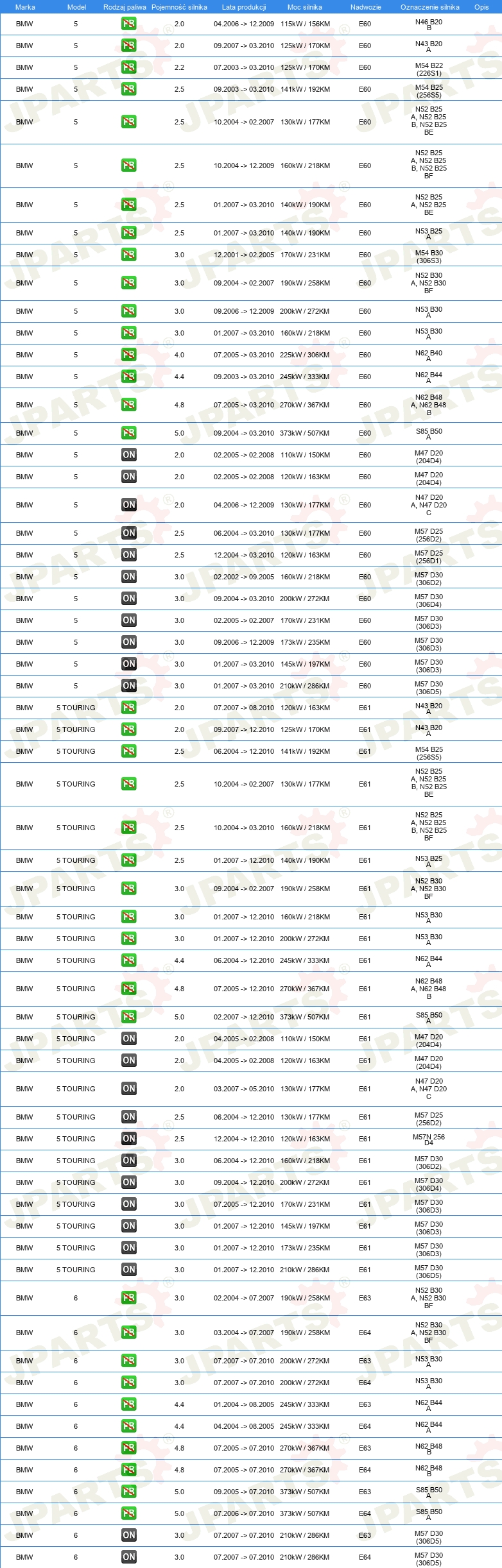Click the N46 B20 engine code cell
The image size is (502, 1568).
pyautogui.click(x=429, y=24)
